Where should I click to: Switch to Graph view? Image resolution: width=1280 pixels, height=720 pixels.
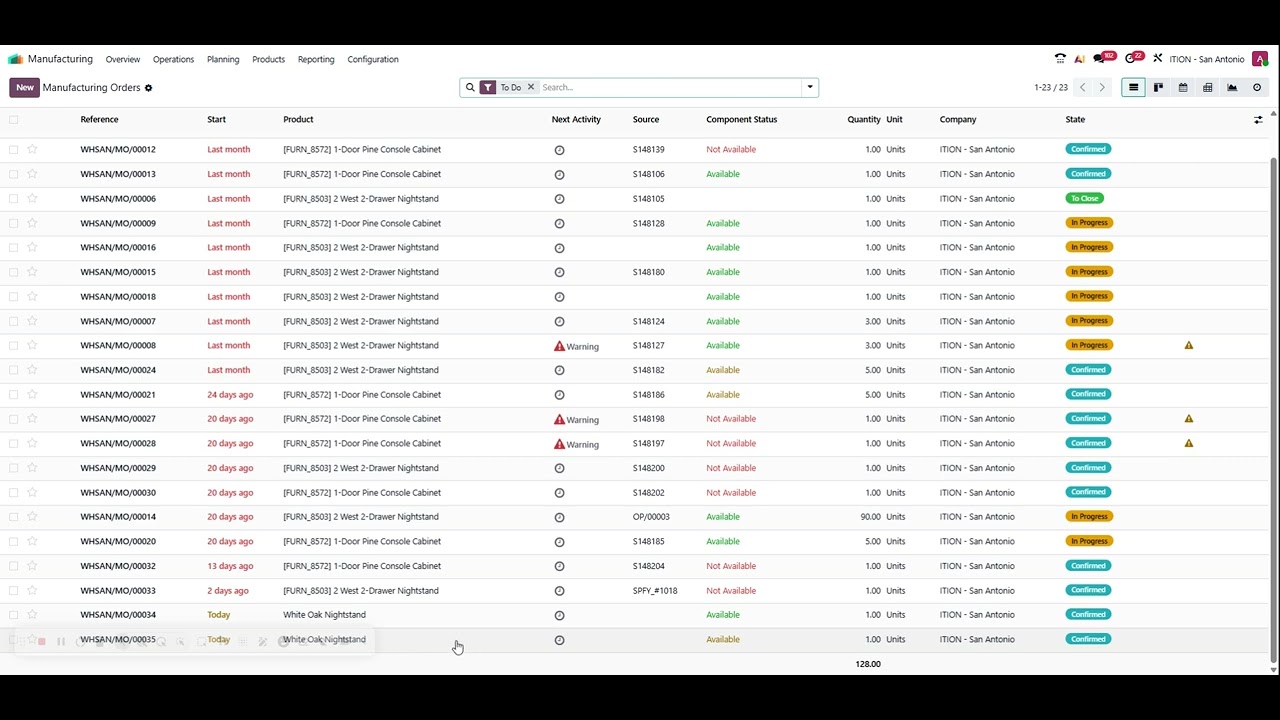pos(1232,88)
